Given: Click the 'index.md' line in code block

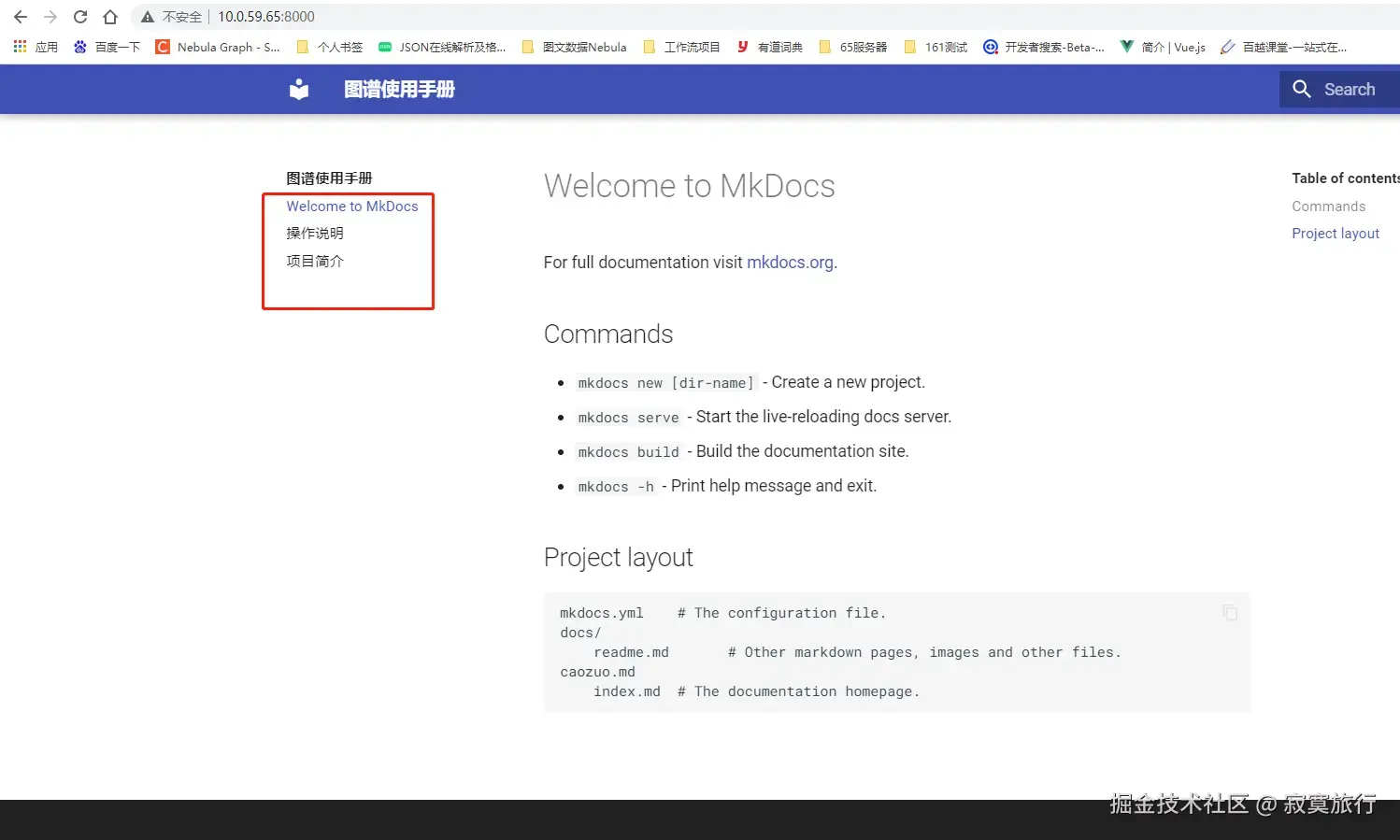Looking at the screenshot, I should point(757,691).
